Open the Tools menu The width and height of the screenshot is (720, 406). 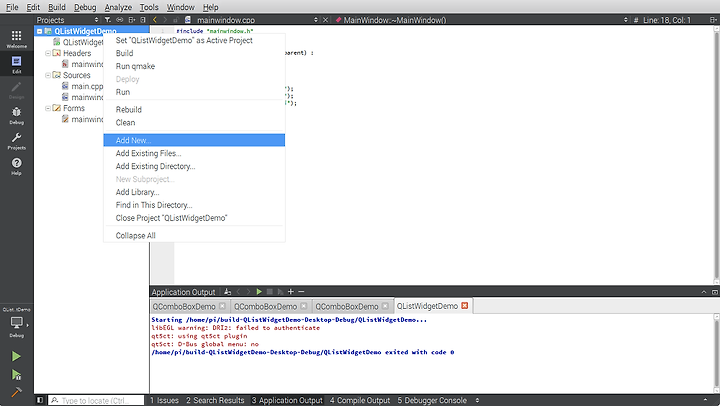tap(149, 7)
